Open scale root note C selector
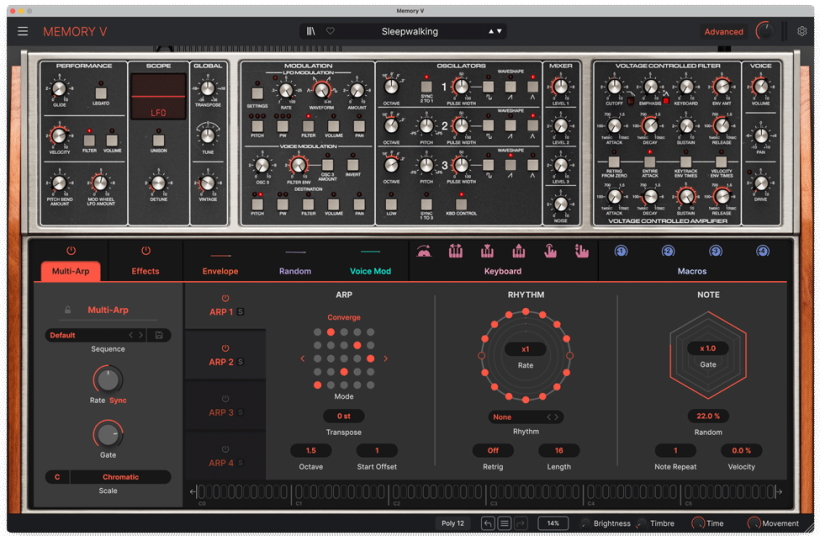Screen dimensions: 820x536 click(x=57, y=477)
